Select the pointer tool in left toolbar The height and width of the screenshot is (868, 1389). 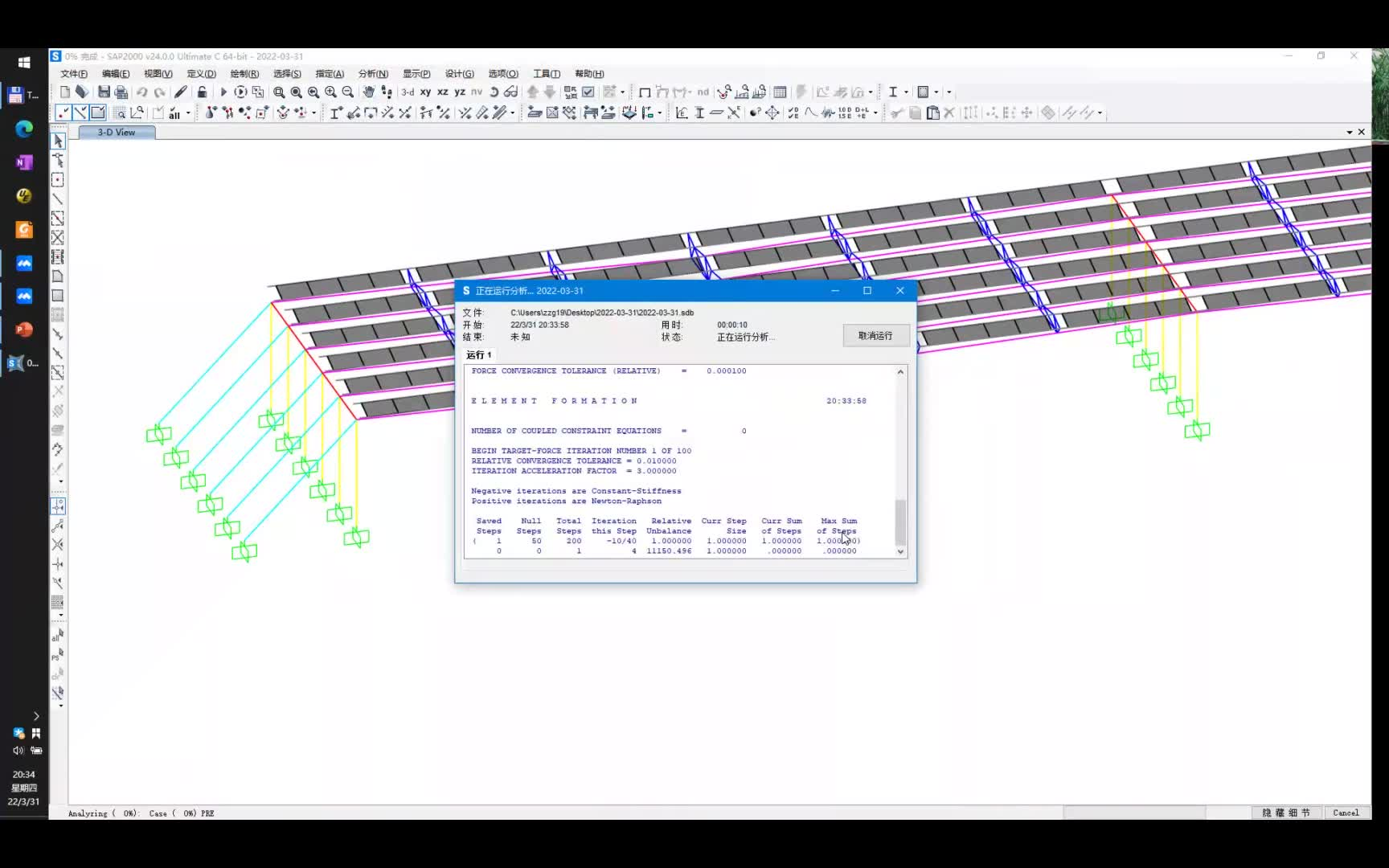tap(58, 141)
